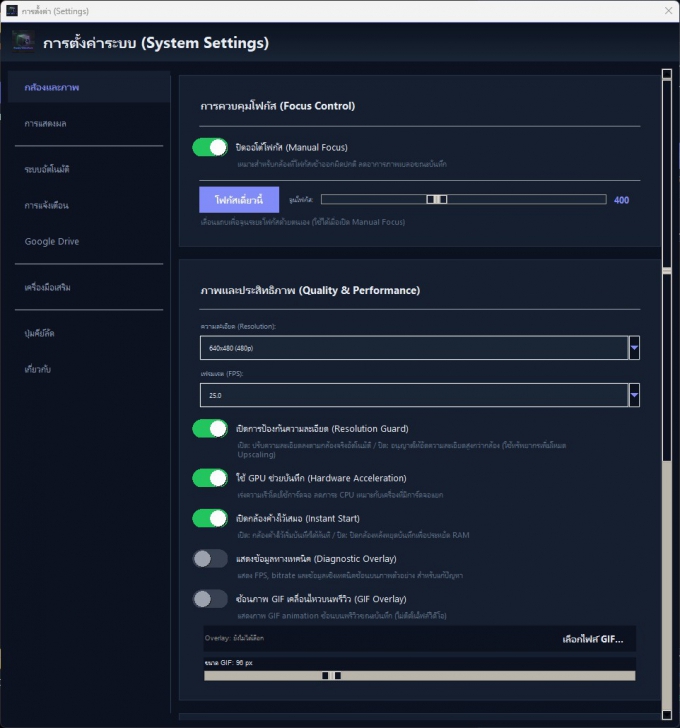This screenshot has width=680, height=728.
Task: Go to the เครื่องมือเสริม sidebar tab
Action: (89, 287)
